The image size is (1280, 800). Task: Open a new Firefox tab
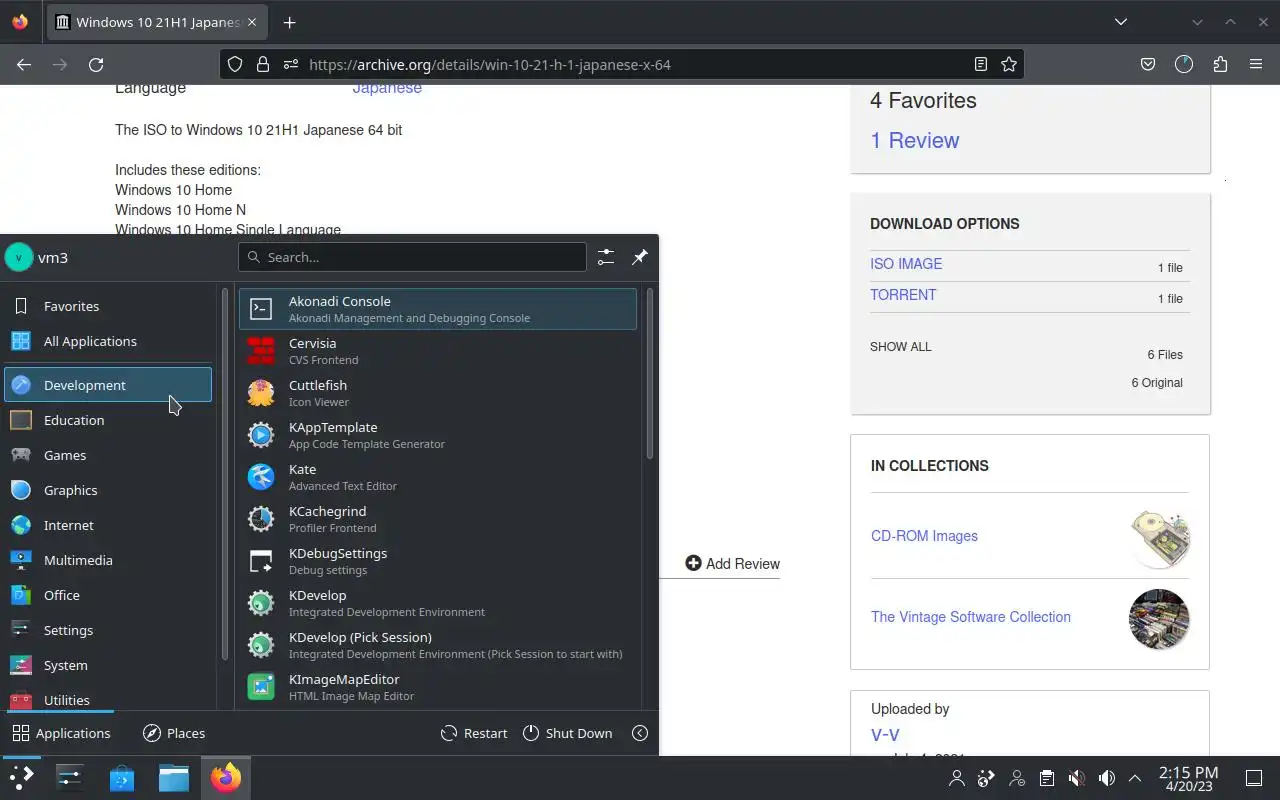(289, 22)
